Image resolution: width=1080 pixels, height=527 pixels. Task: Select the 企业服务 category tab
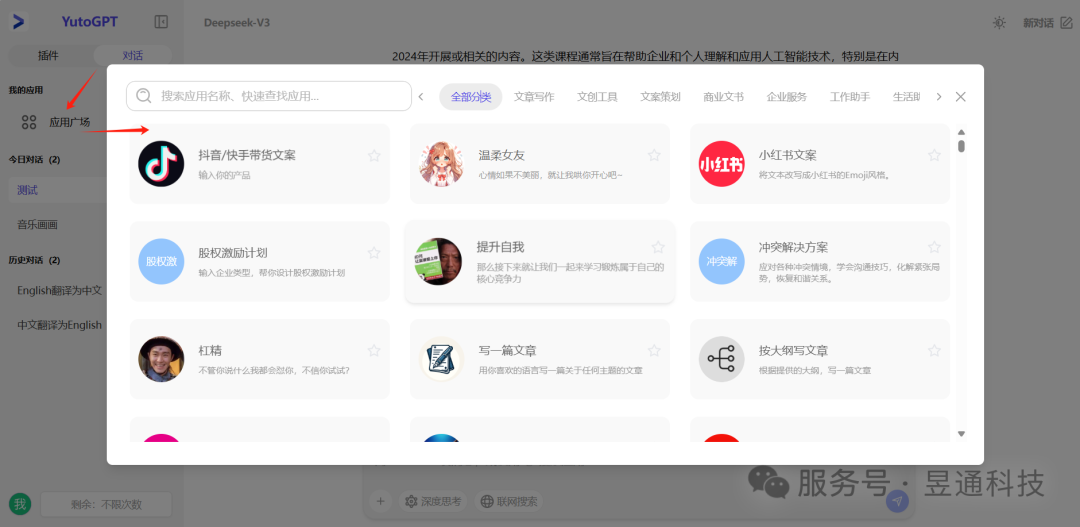pyautogui.click(x=787, y=96)
